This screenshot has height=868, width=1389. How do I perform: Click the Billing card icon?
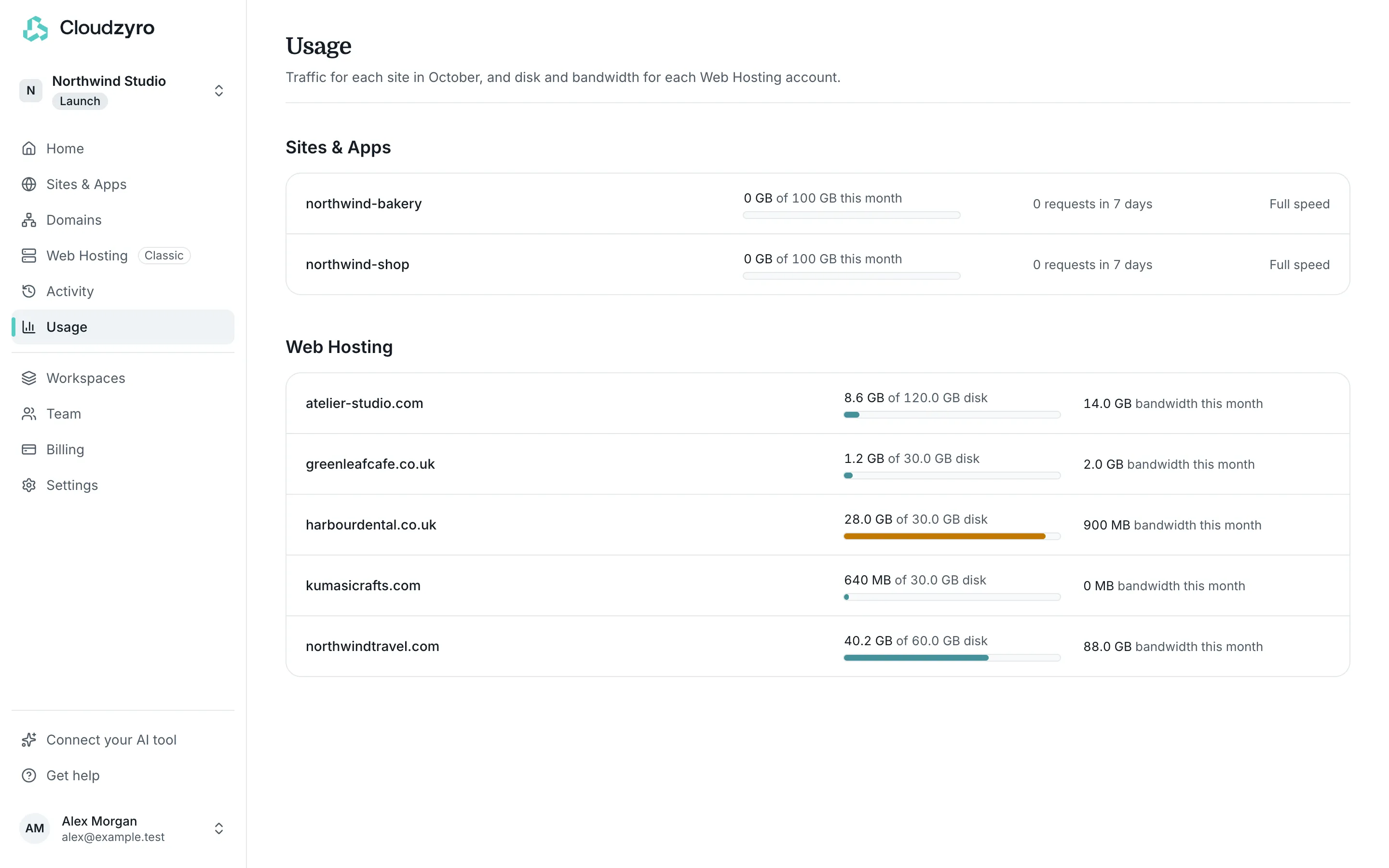click(29, 449)
